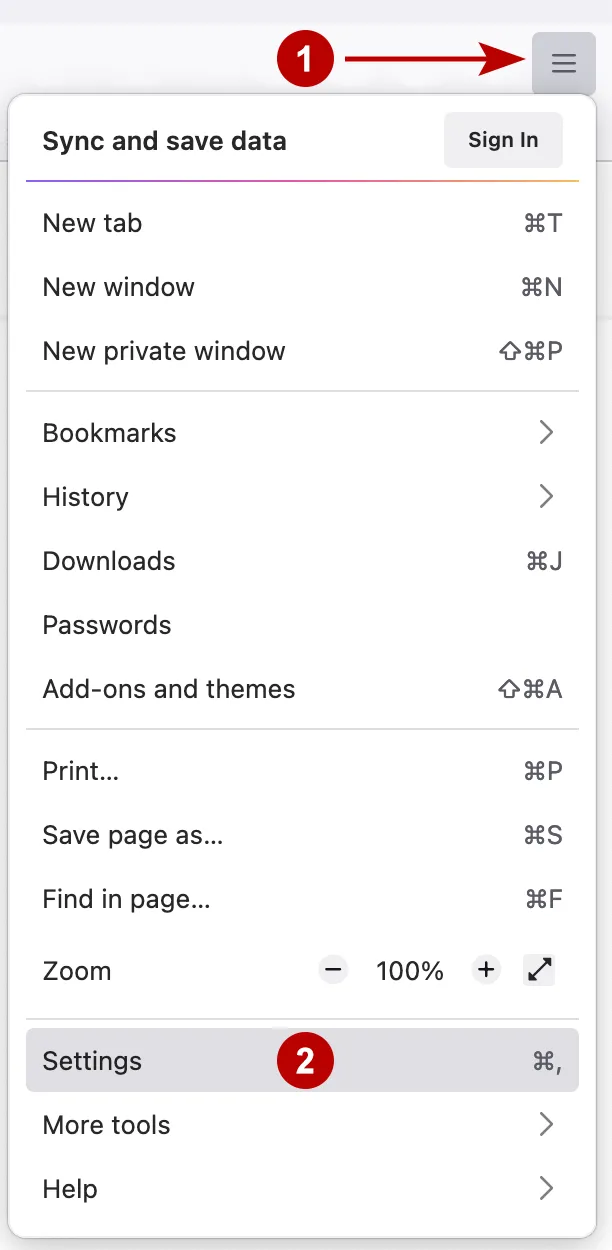Expand the Bookmarks submenu
The height and width of the screenshot is (1250, 612).
(545, 432)
